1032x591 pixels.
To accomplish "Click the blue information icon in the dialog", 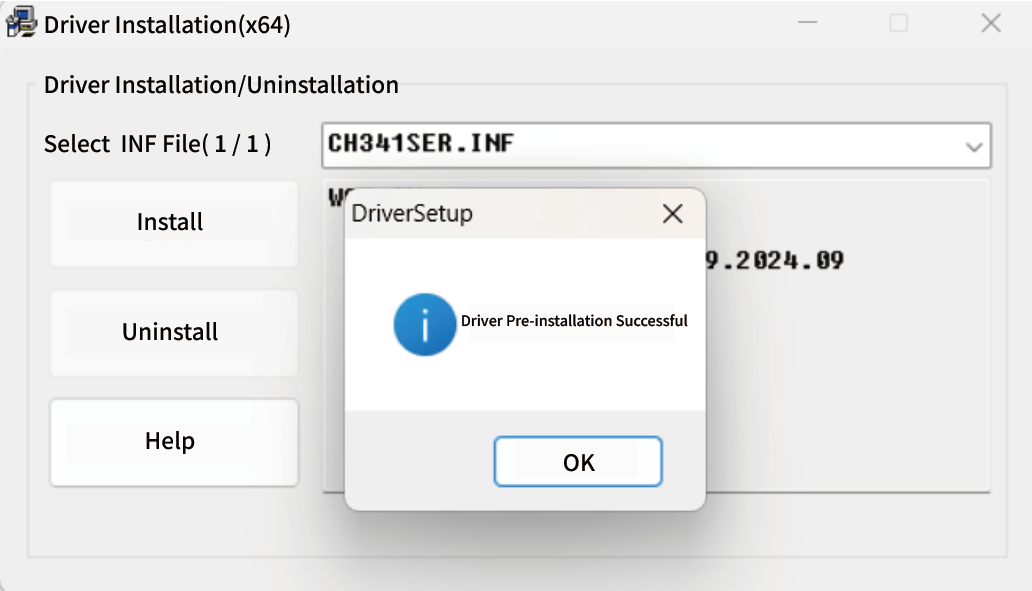I will coord(425,324).
